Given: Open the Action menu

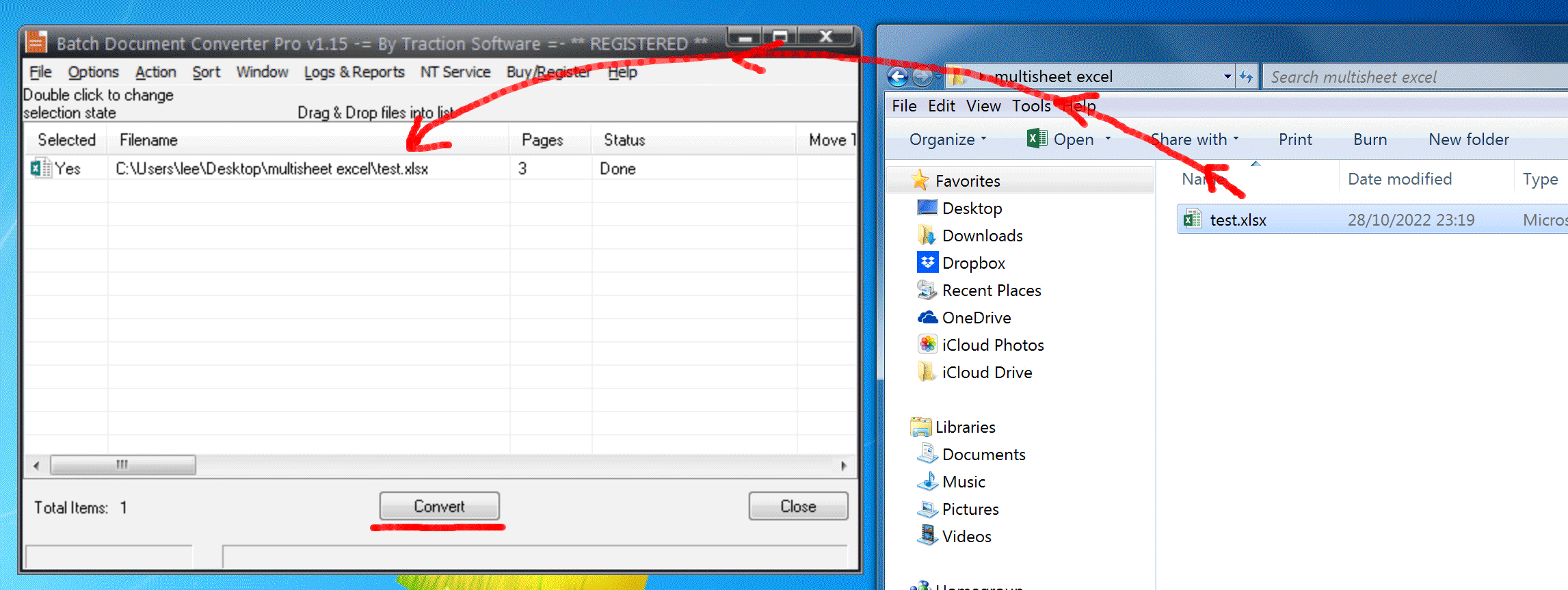Looking at the screenshot, I should [155, 72].
